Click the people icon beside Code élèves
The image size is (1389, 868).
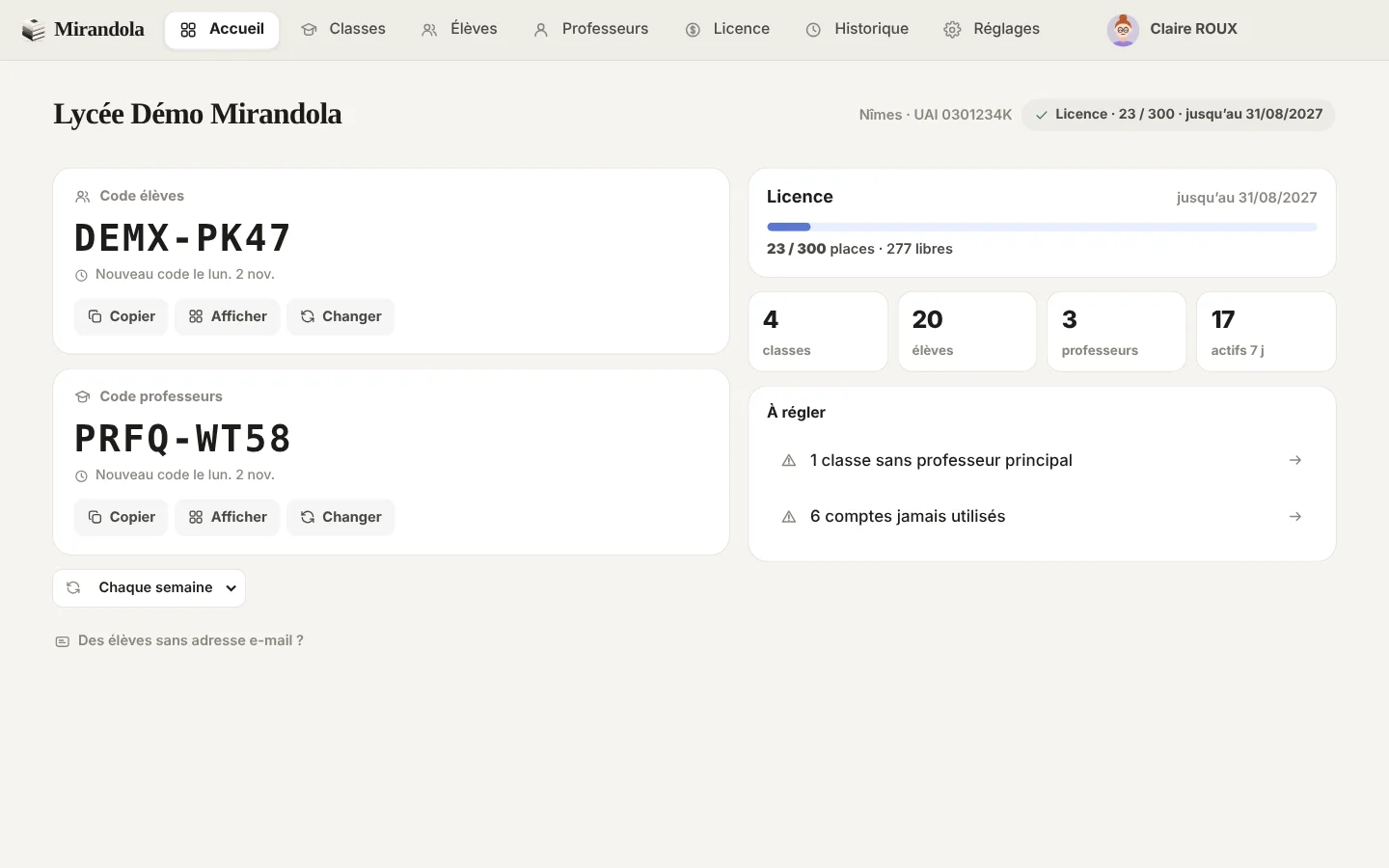(x=83, y=197)
